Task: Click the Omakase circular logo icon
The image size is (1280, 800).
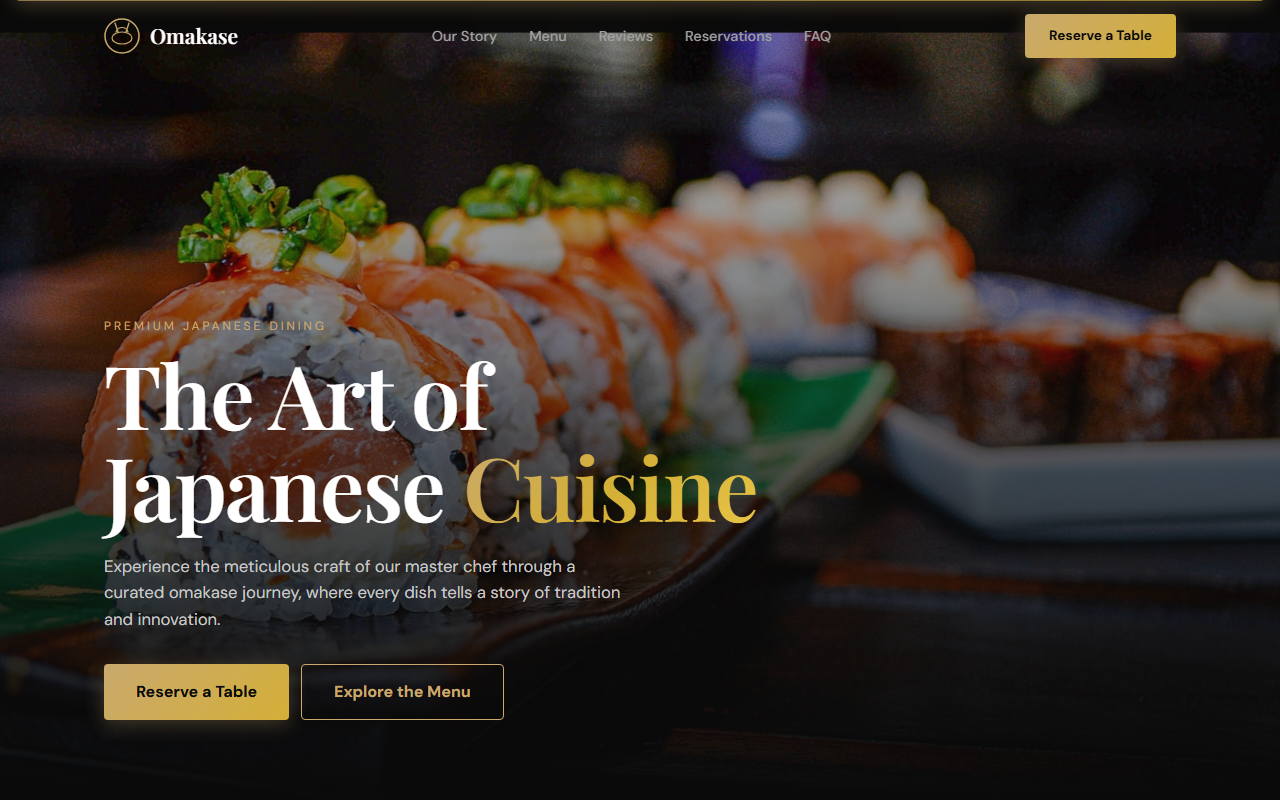Action: (122, 36)
